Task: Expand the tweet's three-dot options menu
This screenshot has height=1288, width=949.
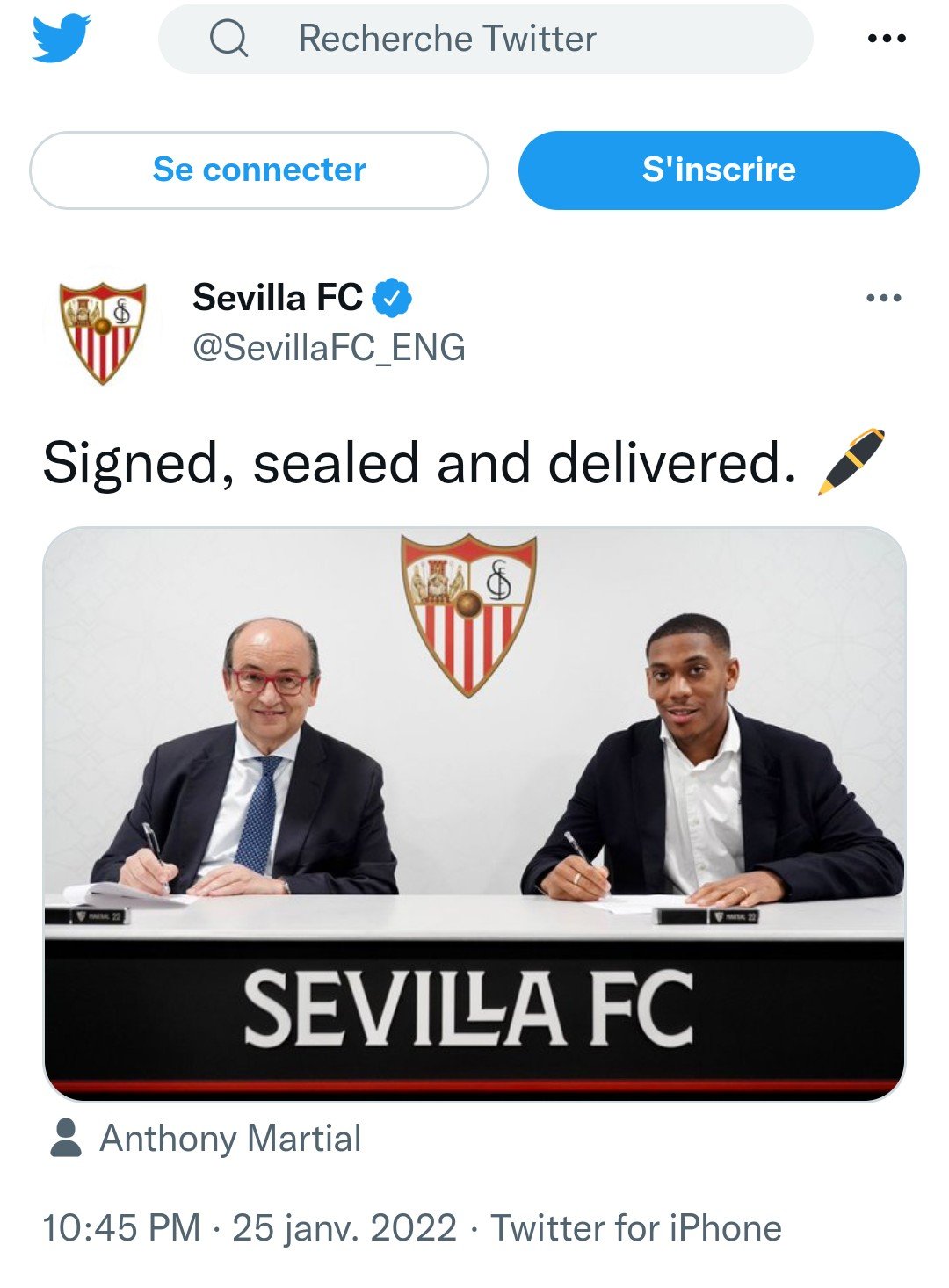Action: coord(883,298)
